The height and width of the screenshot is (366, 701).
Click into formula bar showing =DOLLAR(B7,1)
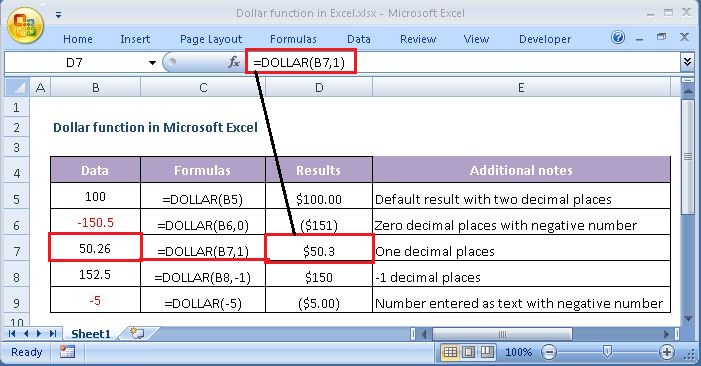(x=463, y=63)
